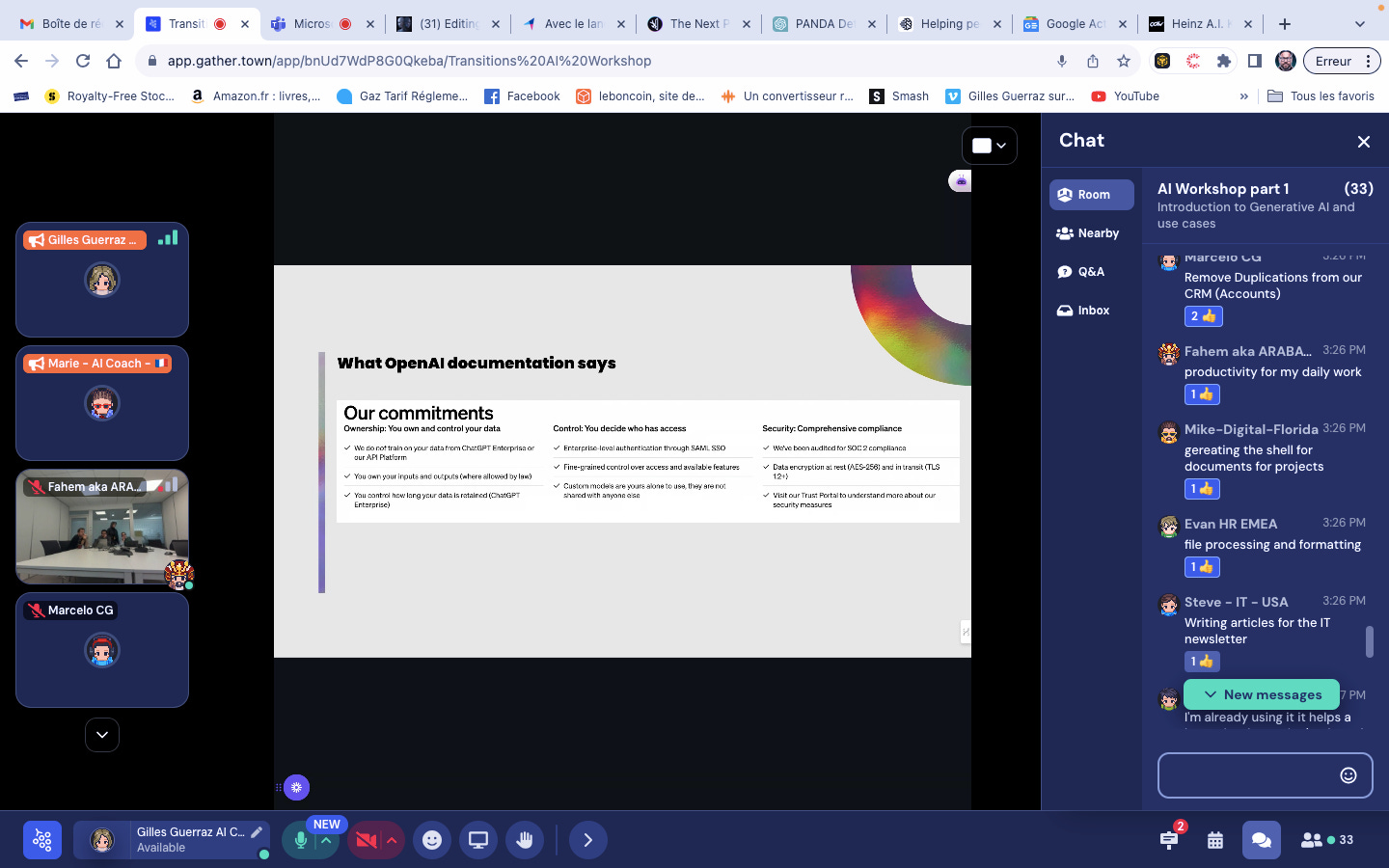
Task: Select Marcelo CG participant tile
Action: (x=102, y=650)
